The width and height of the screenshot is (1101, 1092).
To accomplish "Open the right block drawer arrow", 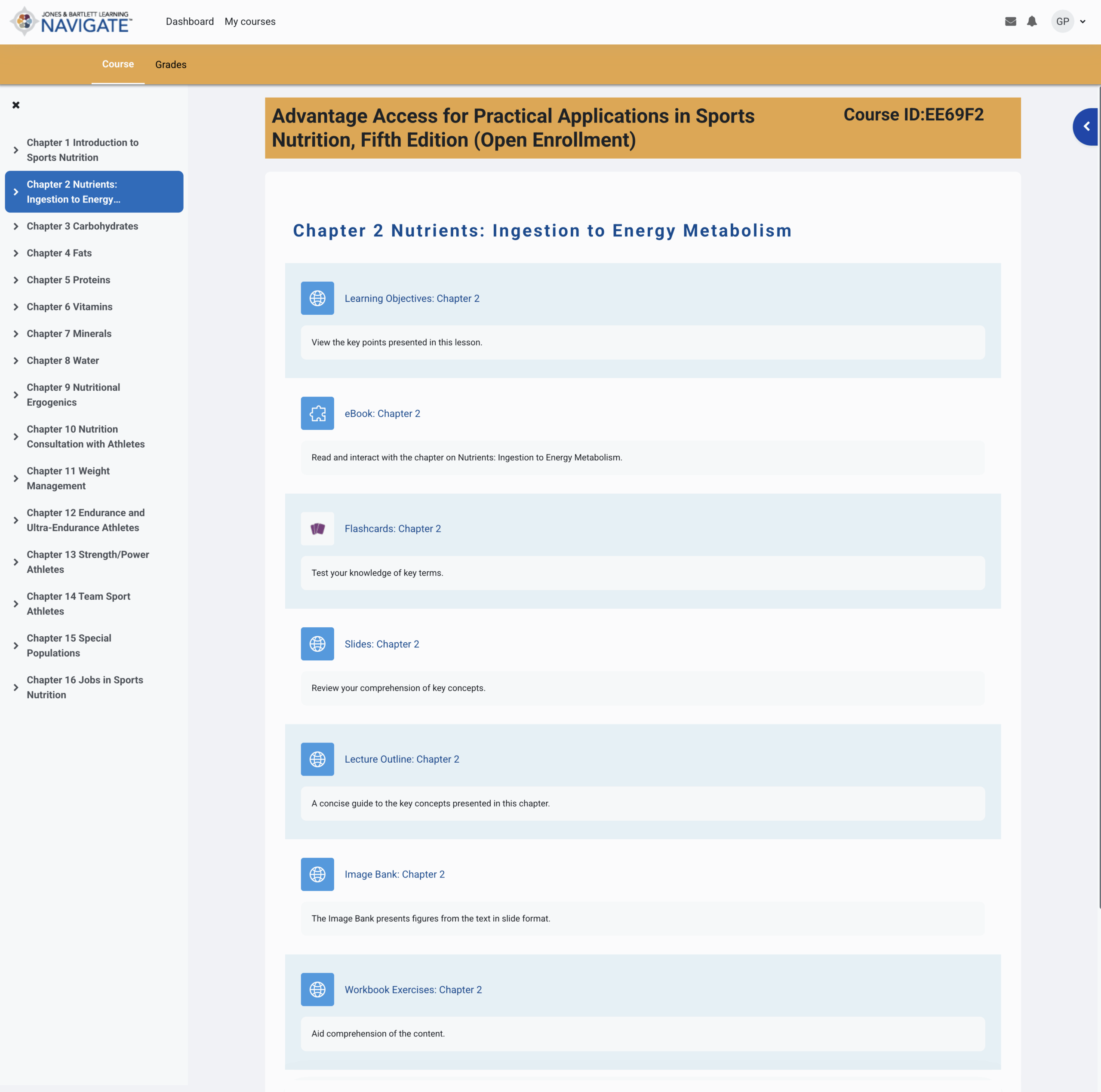I will [x=1086, y=126].
